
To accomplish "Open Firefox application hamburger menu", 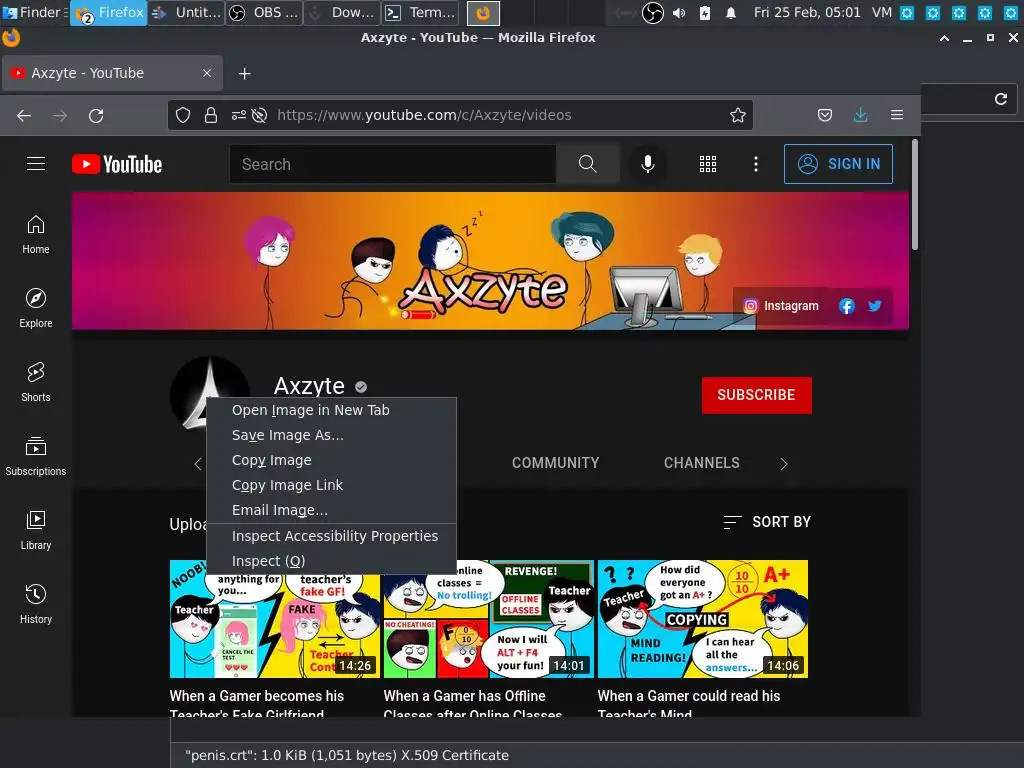I will tap(897, 115).
